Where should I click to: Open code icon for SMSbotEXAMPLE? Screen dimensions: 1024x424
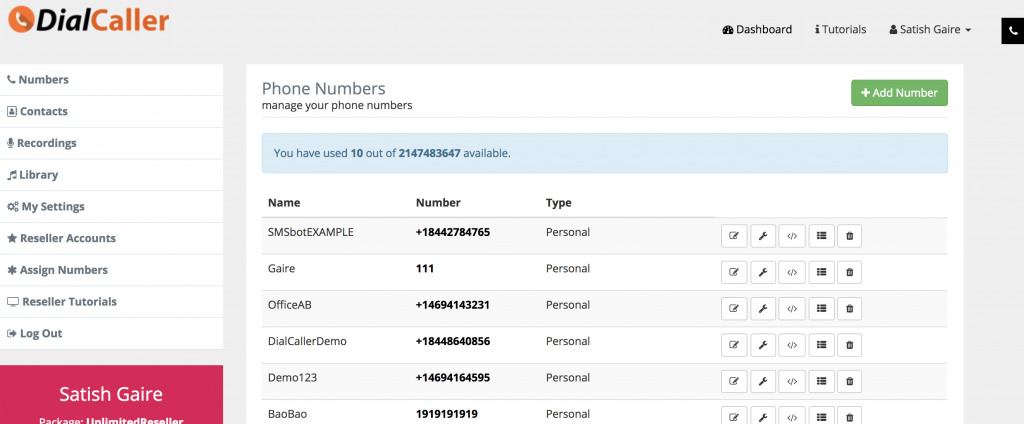pyautogui.click(x=792, y=236)
